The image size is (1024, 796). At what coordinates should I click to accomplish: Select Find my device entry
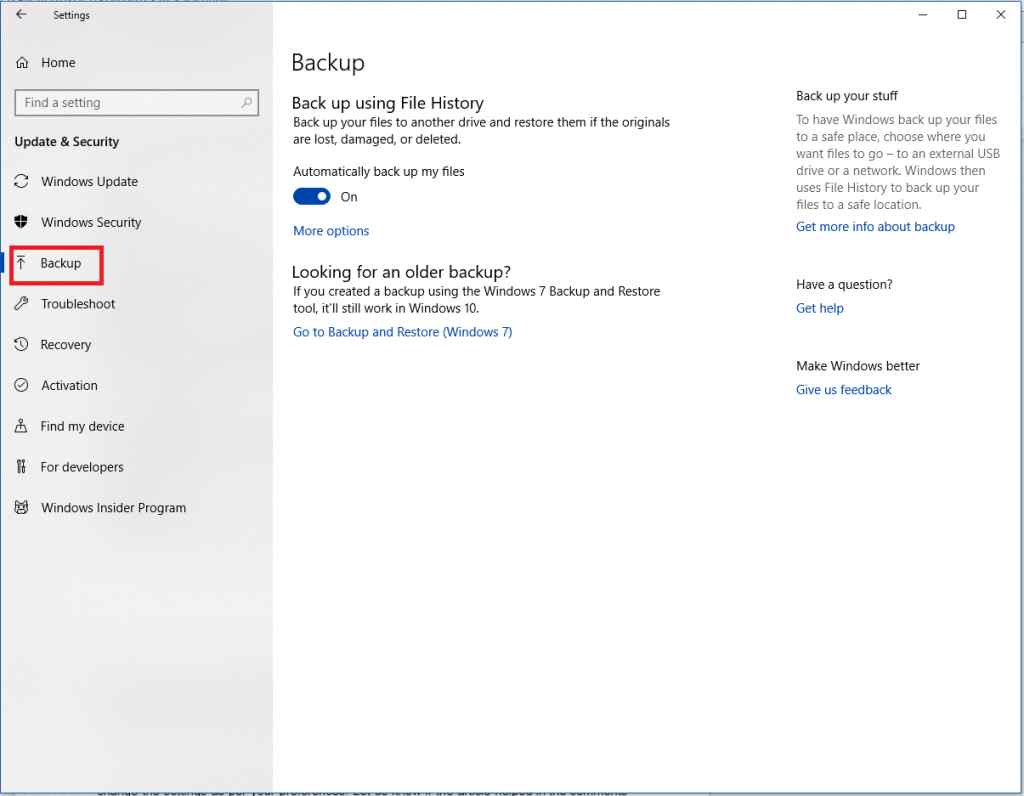click(82, 426)
